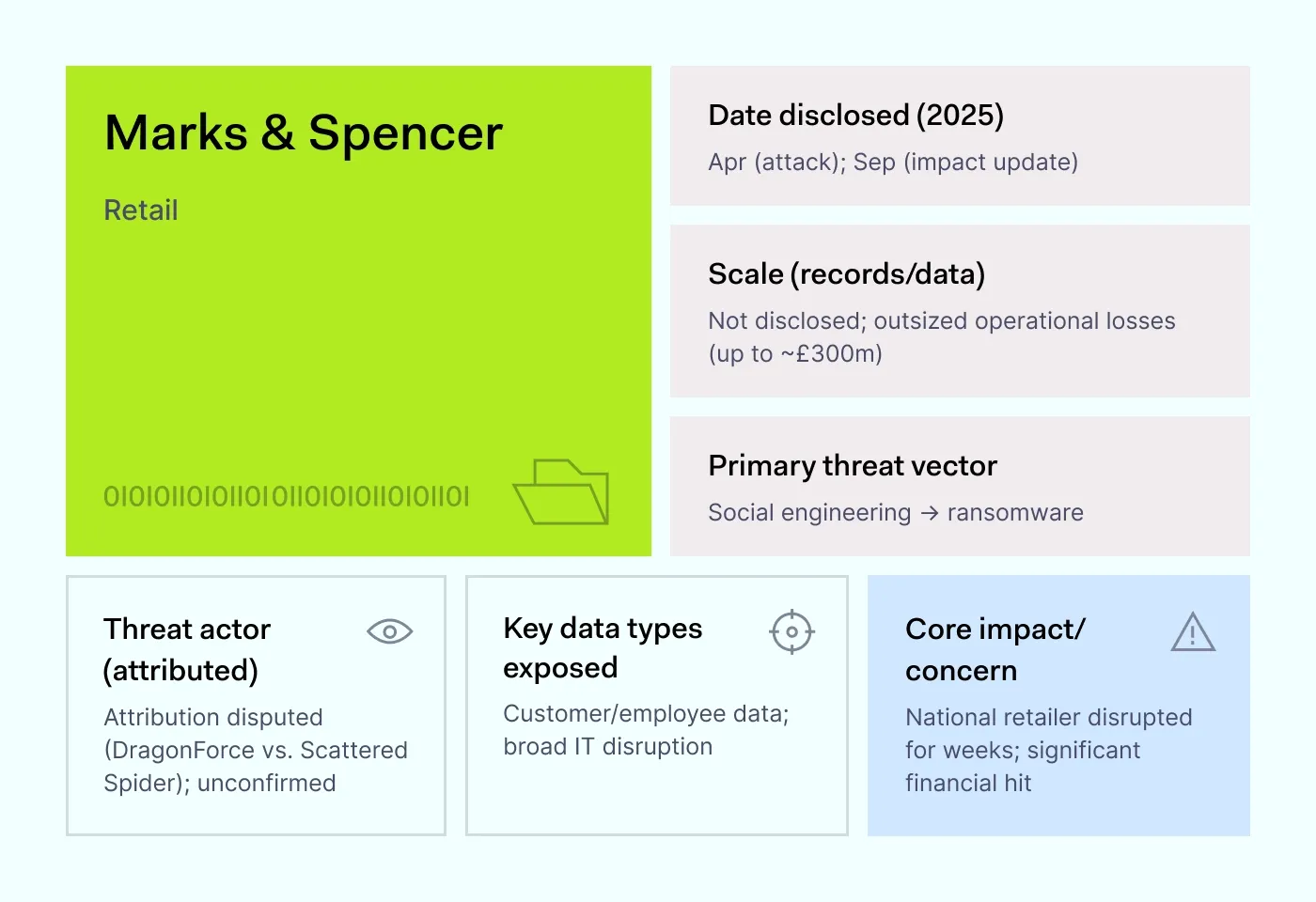Click the Scale (records/data) heading
The image size is (1316, 902).
point(846,273)
